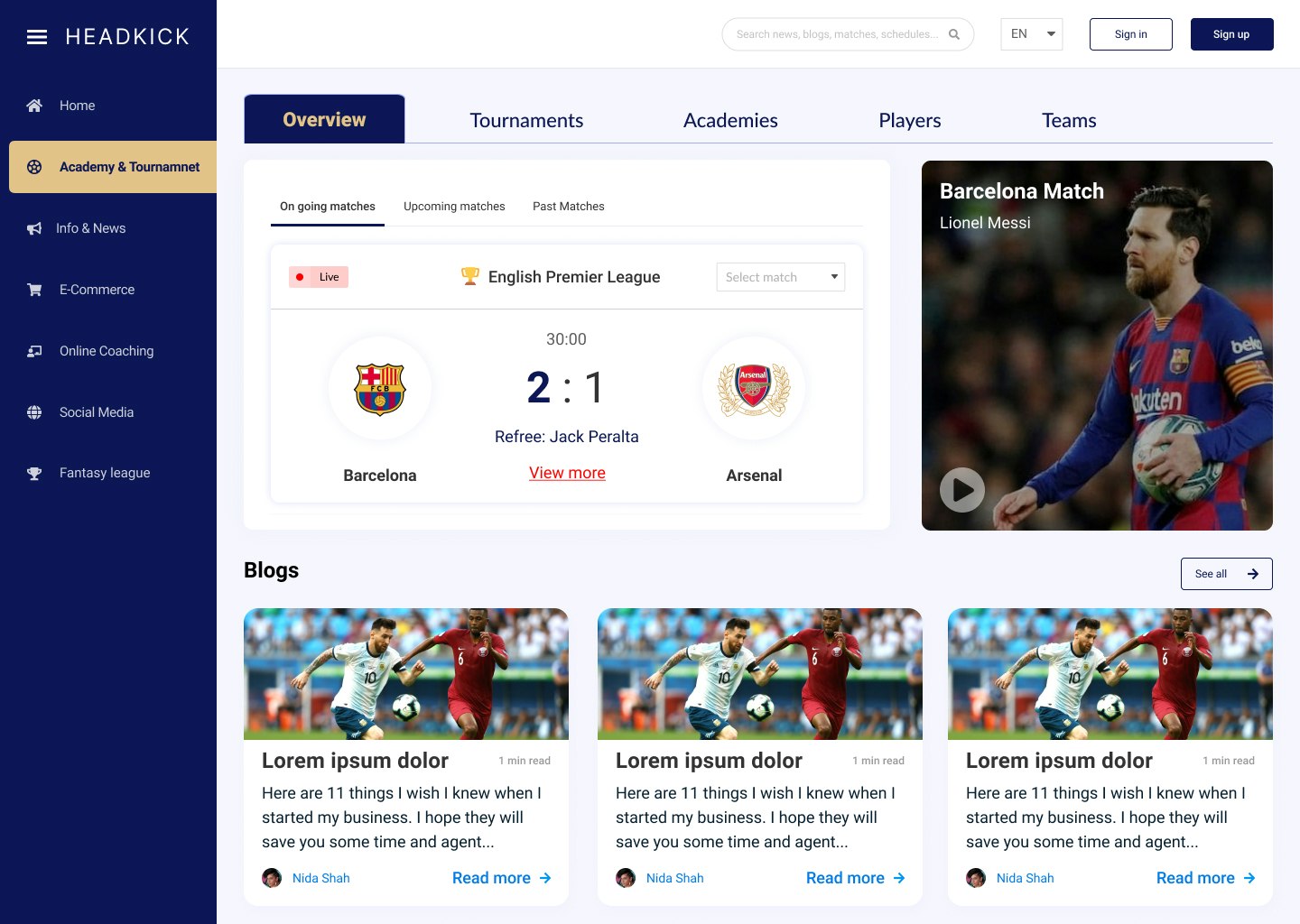Click the search magnifier icon
The height and width of the screenshot is (924, 1300).
click(954, 34)
